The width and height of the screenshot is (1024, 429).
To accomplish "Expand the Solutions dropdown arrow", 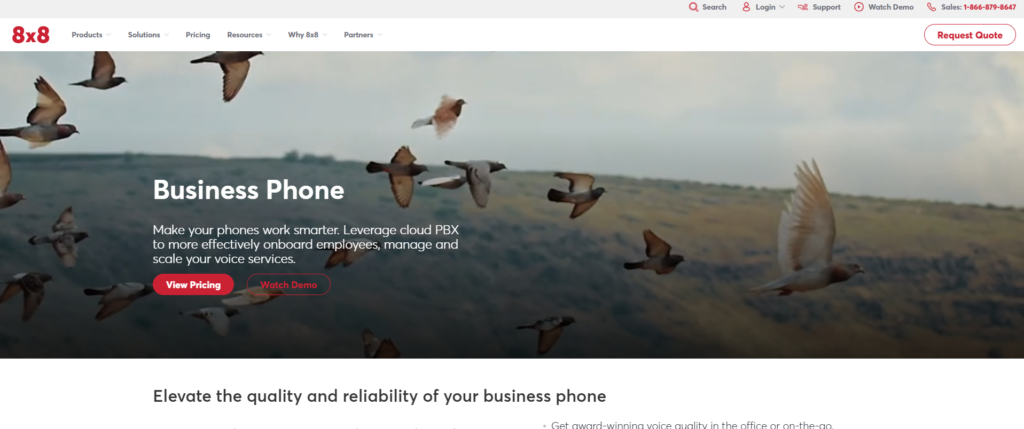I will [x=167, y=35].
